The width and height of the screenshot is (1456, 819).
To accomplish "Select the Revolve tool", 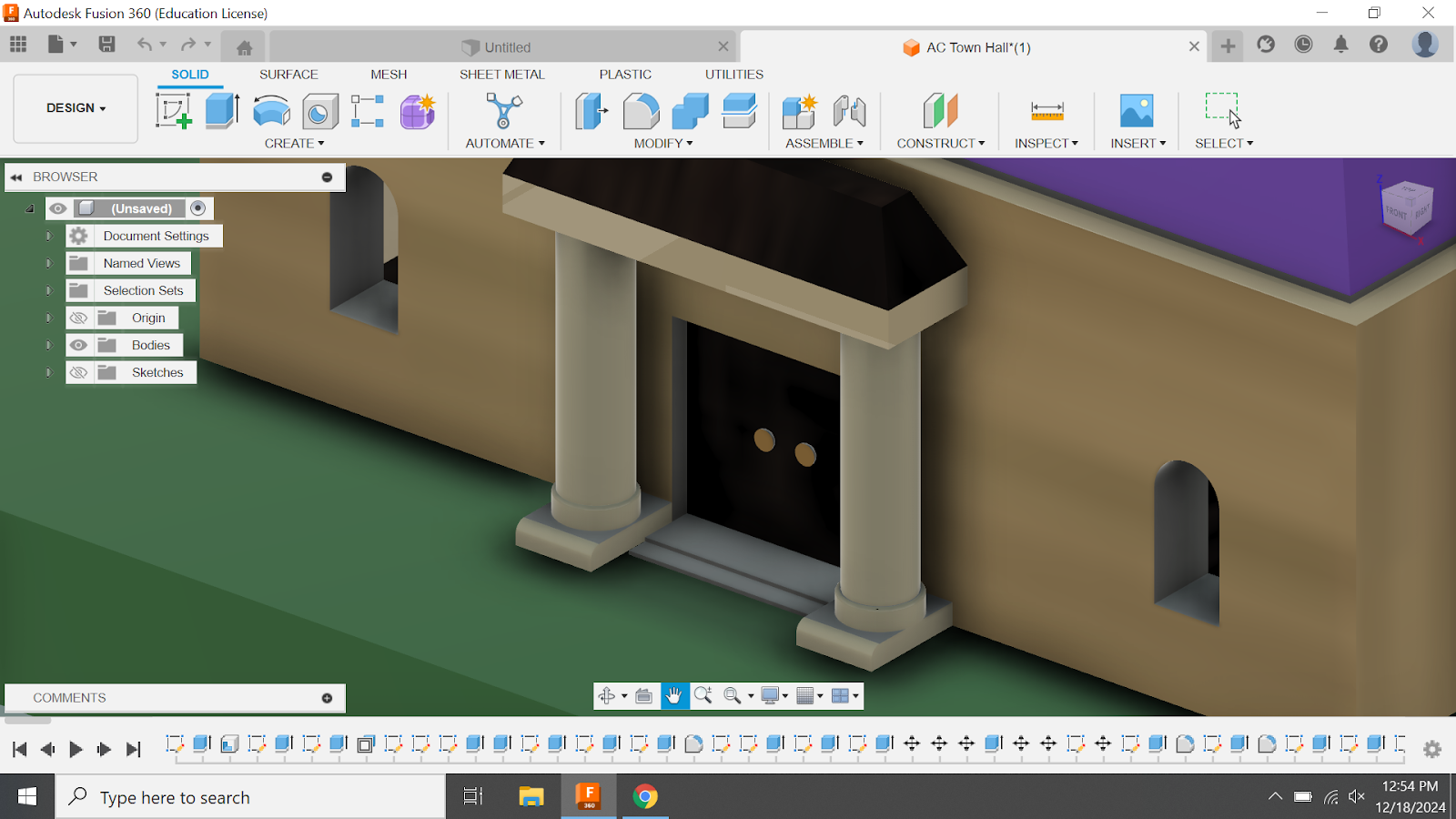I will coord(271,111).
